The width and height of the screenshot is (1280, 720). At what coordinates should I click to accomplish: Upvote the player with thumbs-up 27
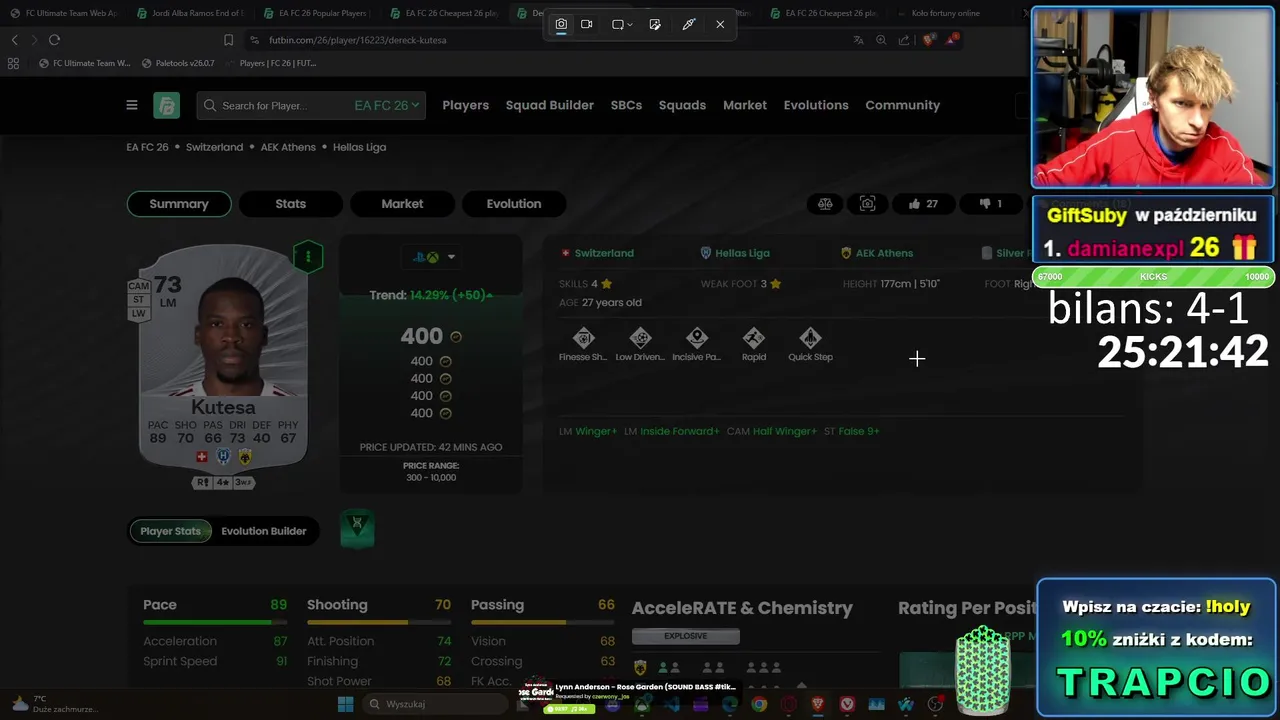click(x=923, y=204)
